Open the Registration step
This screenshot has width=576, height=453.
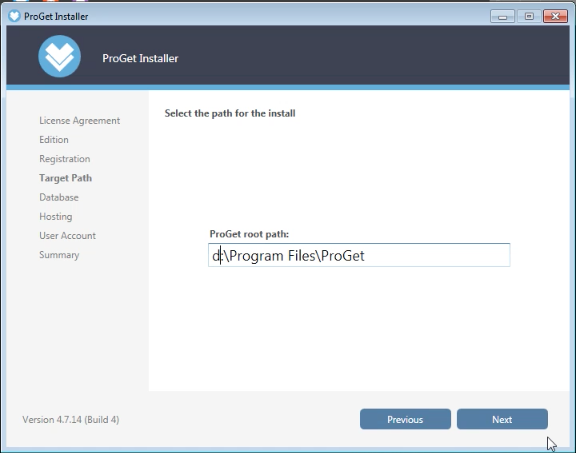(65, 159)
